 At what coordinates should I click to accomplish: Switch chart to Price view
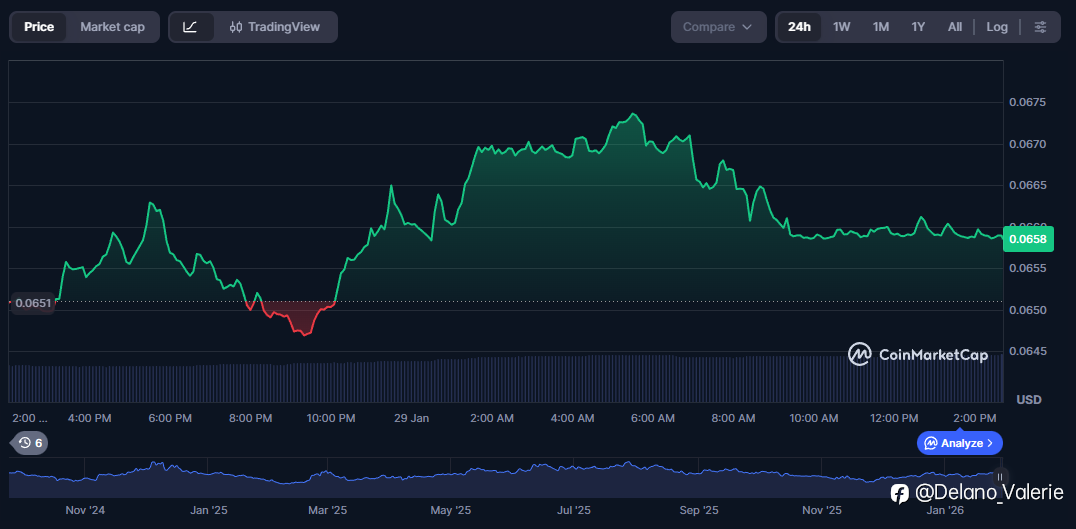(39, 27)
